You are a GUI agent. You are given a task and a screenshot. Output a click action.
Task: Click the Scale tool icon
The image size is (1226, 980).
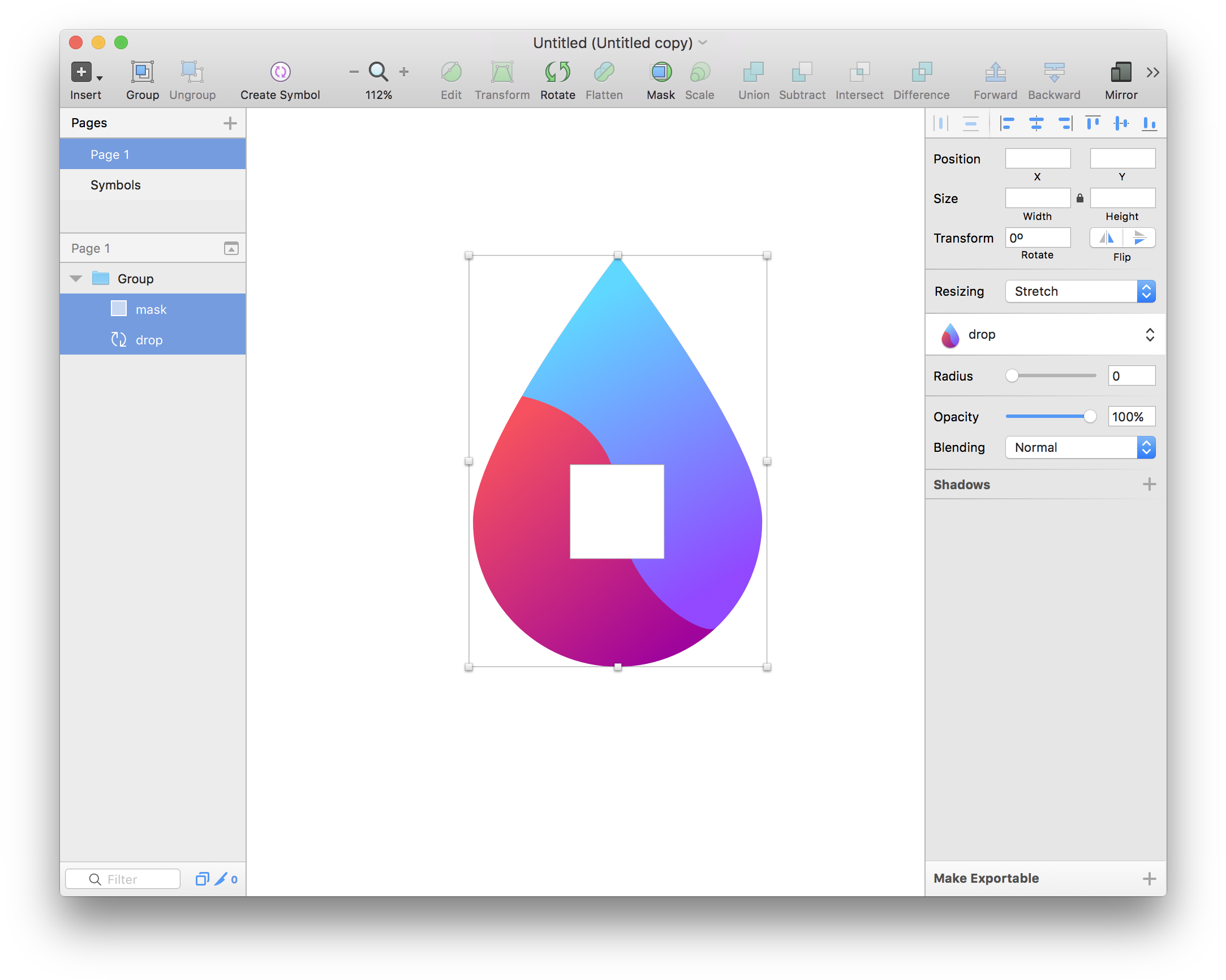(x=699, y=73)
